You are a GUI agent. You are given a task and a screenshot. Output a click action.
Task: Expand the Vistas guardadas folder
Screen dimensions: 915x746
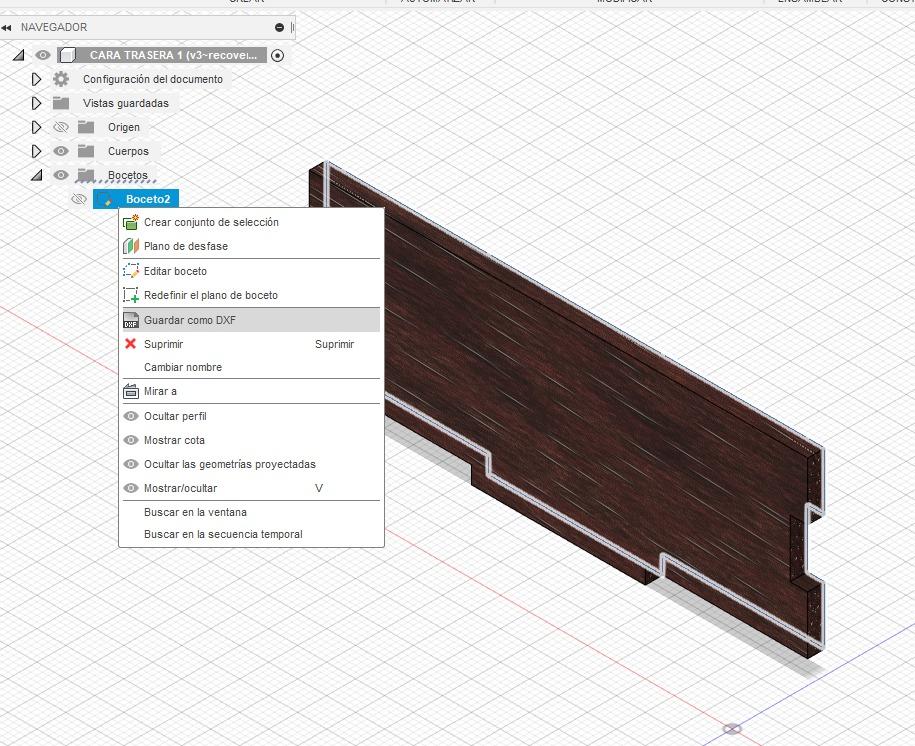(x=36, y=103)
